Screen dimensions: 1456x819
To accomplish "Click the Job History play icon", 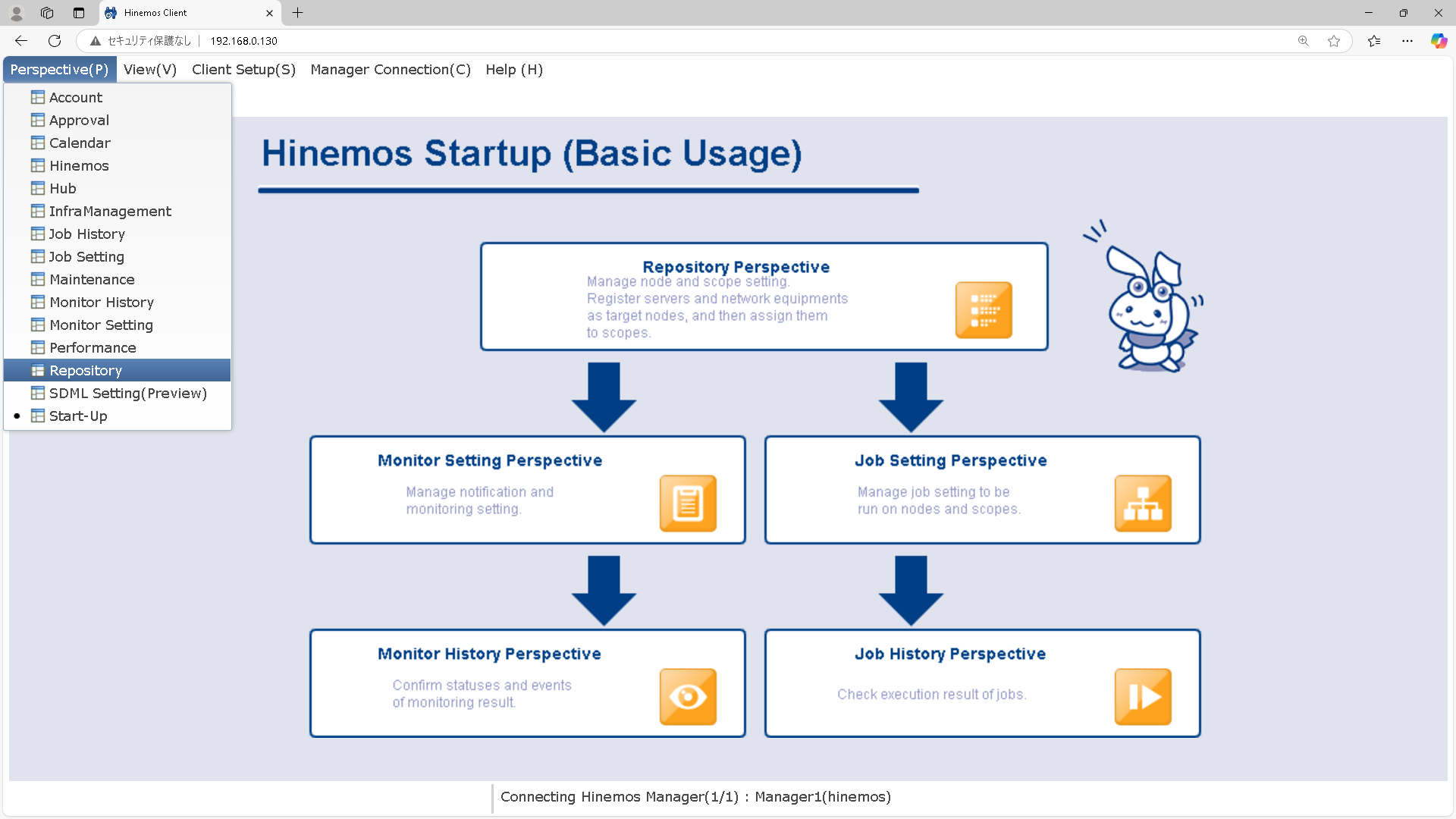I will pyautogui.click(x=1143, y=697).
